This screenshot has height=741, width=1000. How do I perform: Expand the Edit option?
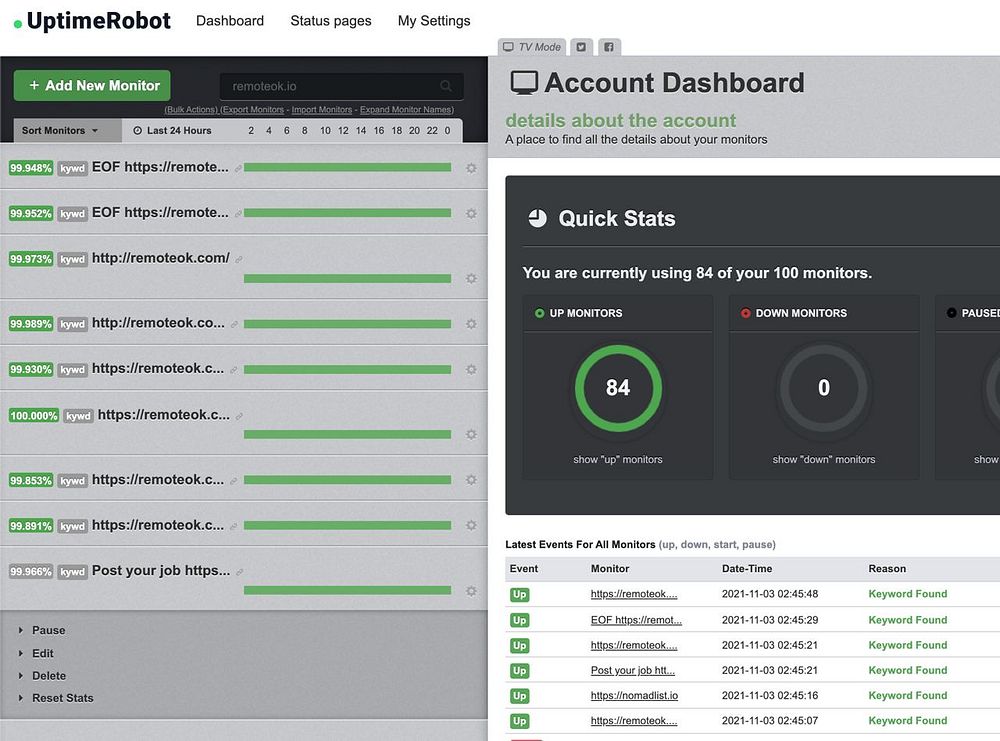[36, 653]
